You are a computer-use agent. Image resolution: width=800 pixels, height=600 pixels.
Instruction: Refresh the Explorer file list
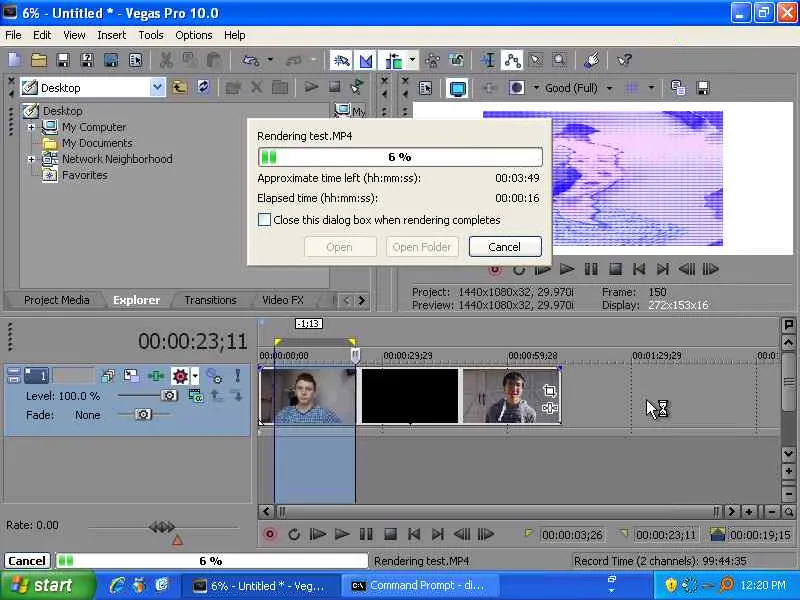coord(203,87)
